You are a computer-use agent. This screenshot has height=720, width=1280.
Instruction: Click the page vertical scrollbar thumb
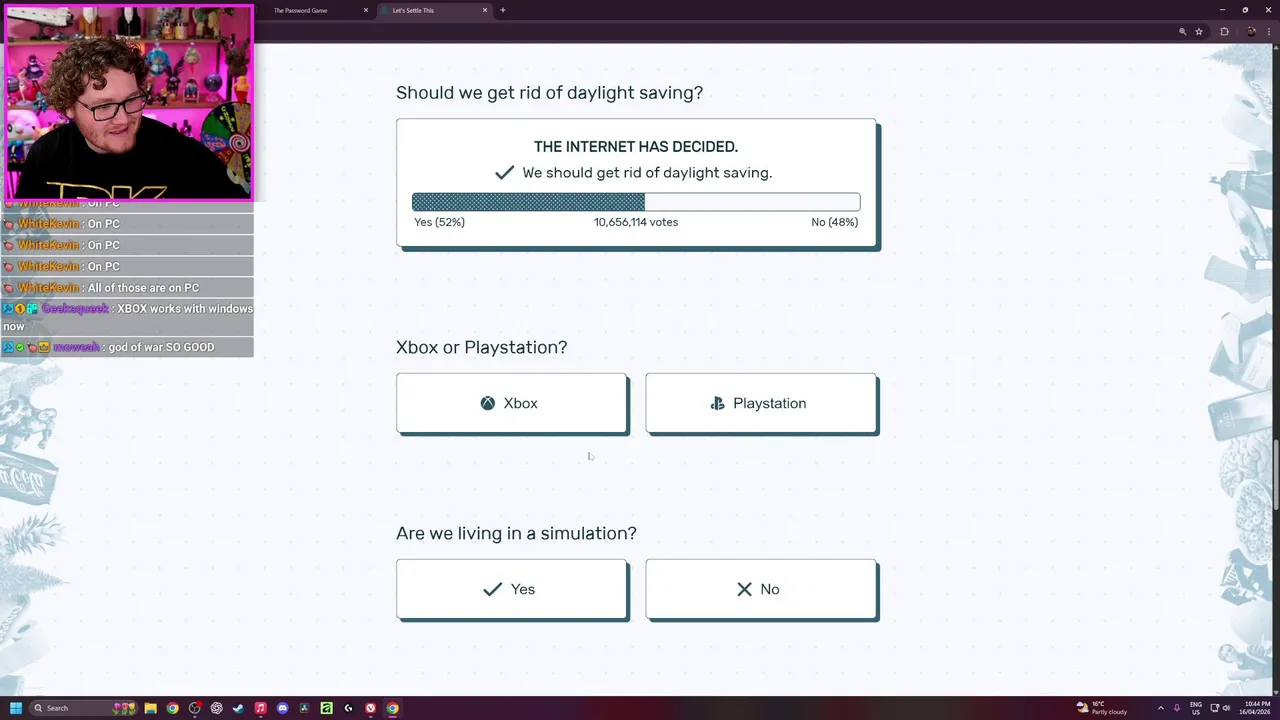tap(1275, 473)
